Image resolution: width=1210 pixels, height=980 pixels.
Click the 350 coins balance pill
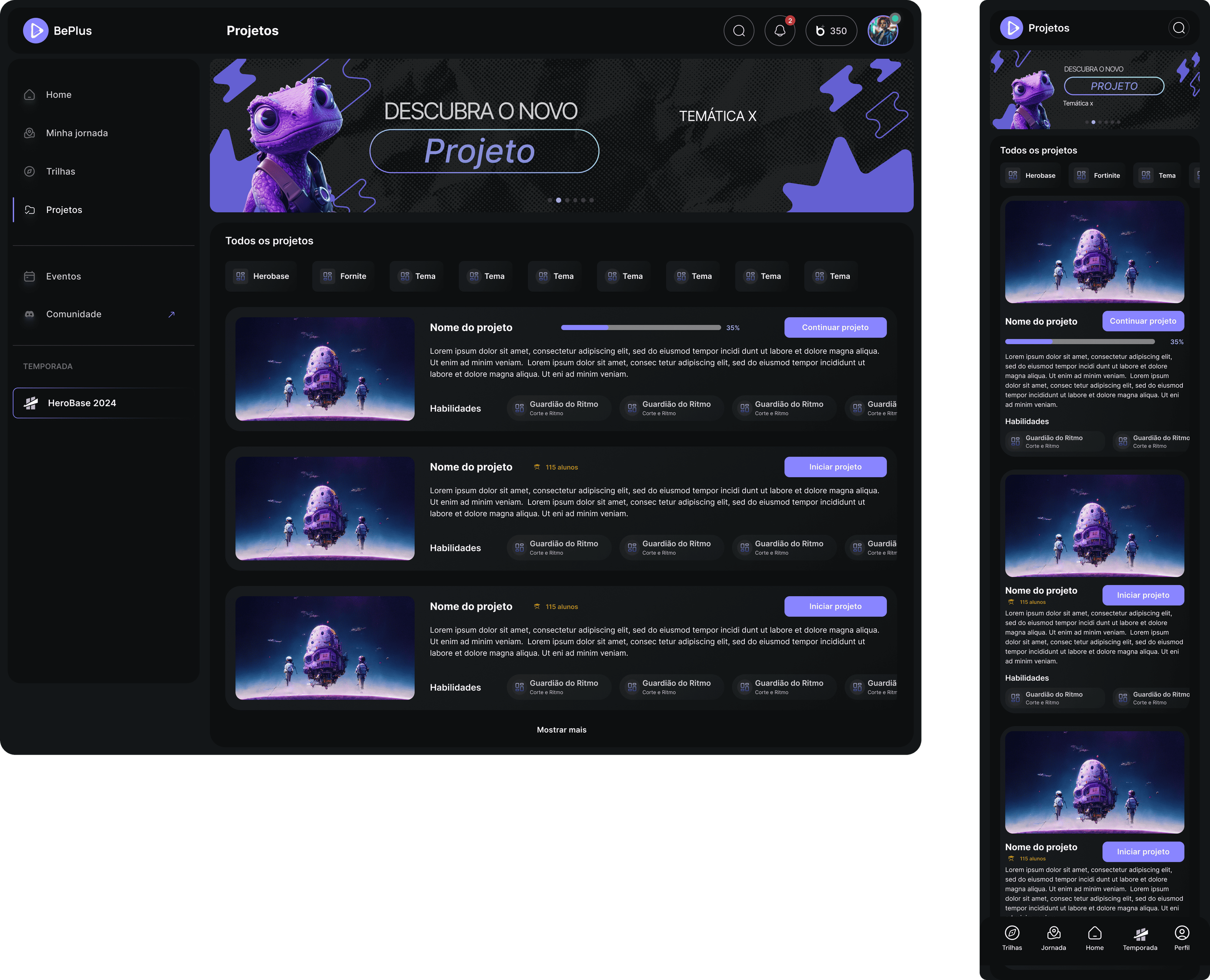click(x=831, y=30)
